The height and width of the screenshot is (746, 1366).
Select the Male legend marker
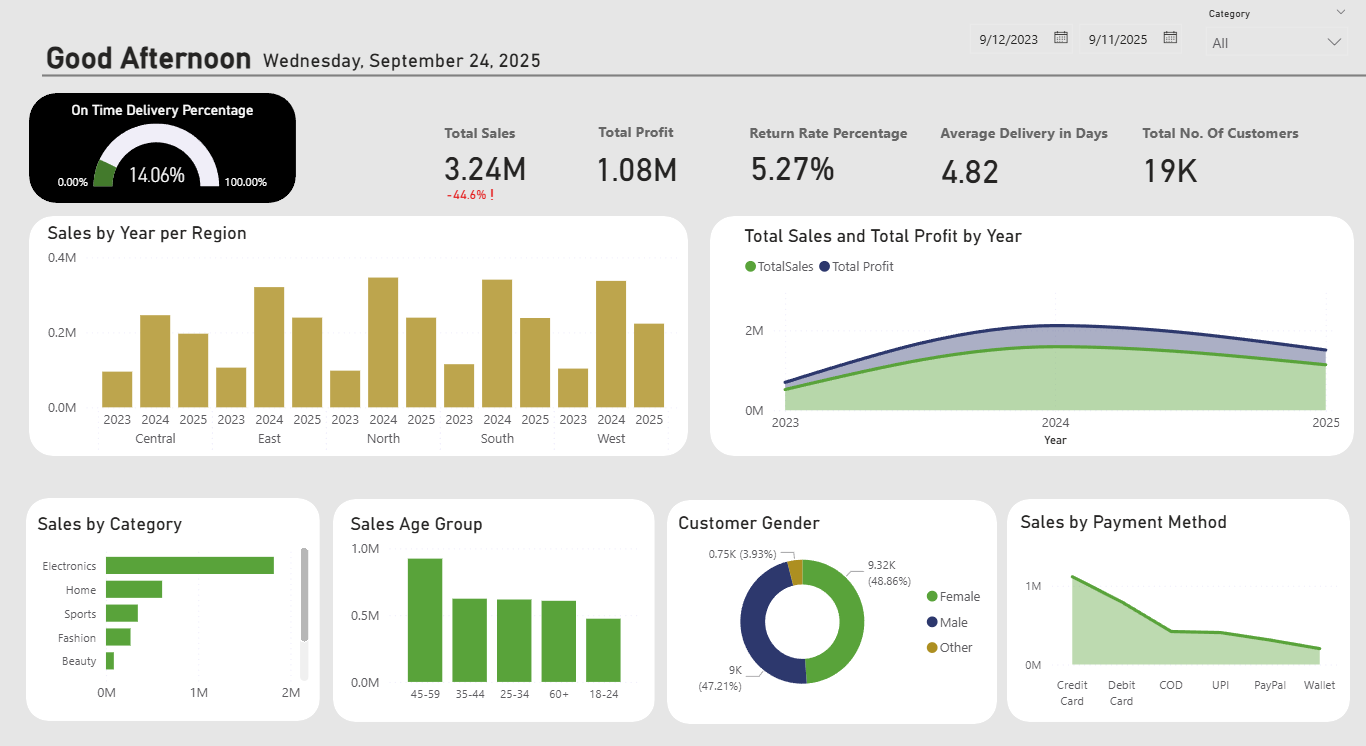pos(933,622)
